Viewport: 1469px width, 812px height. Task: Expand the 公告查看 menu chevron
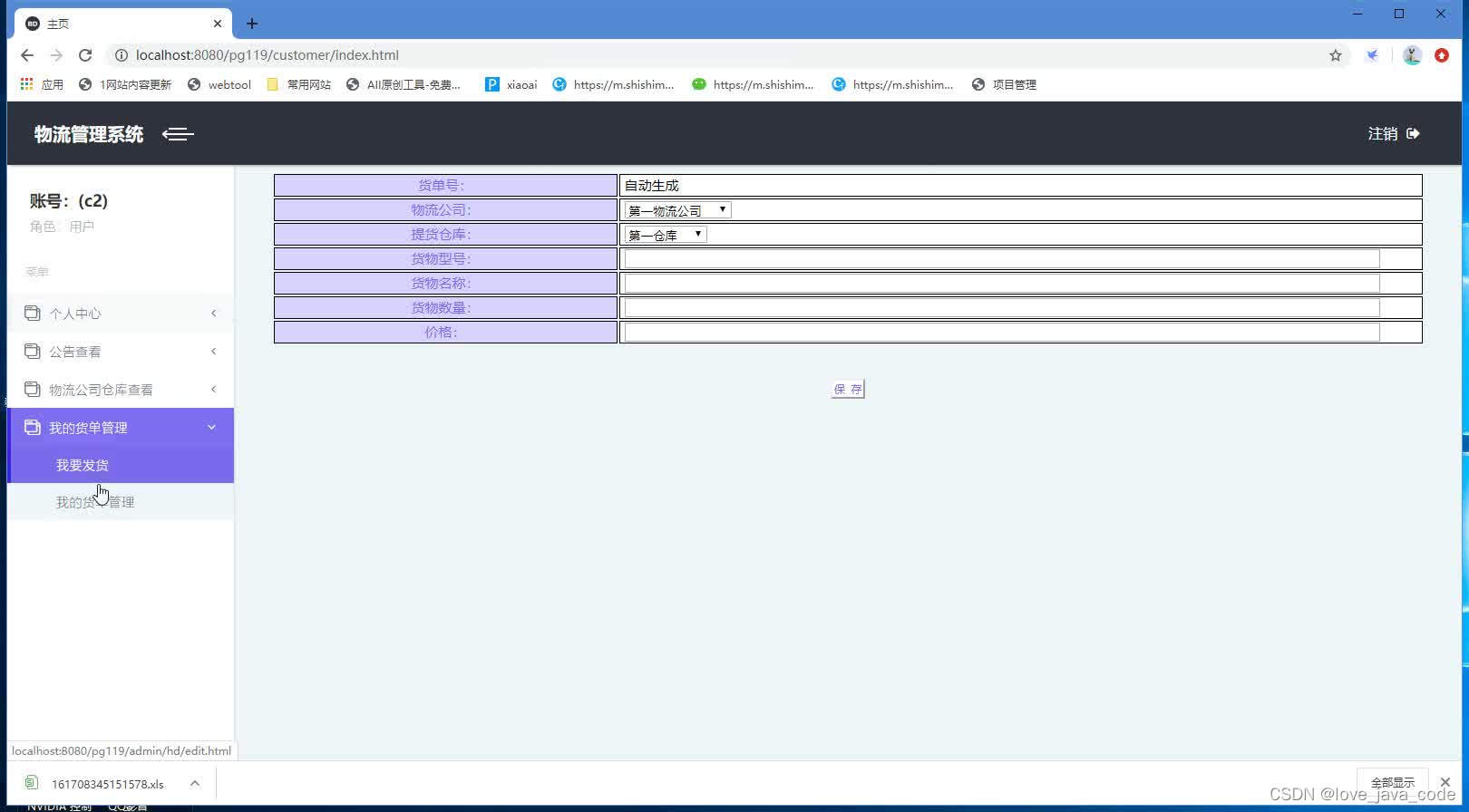pos(213,351)
